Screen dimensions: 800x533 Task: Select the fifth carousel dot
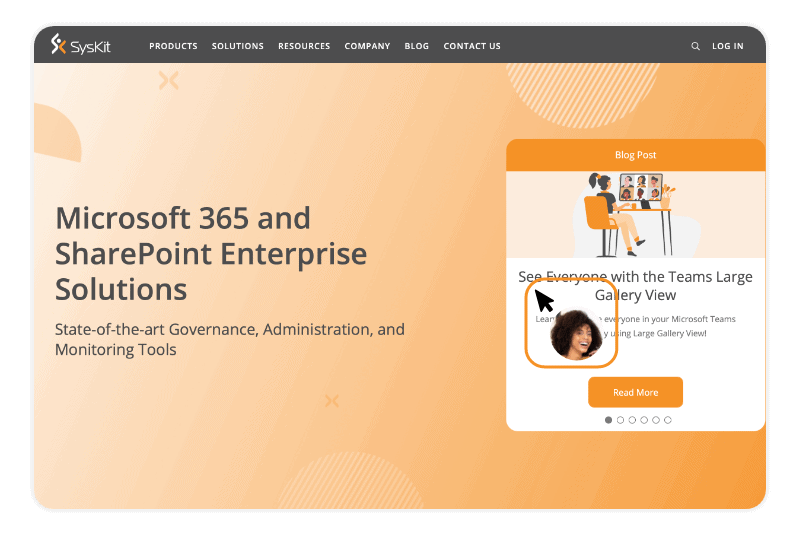pos(656,420)
